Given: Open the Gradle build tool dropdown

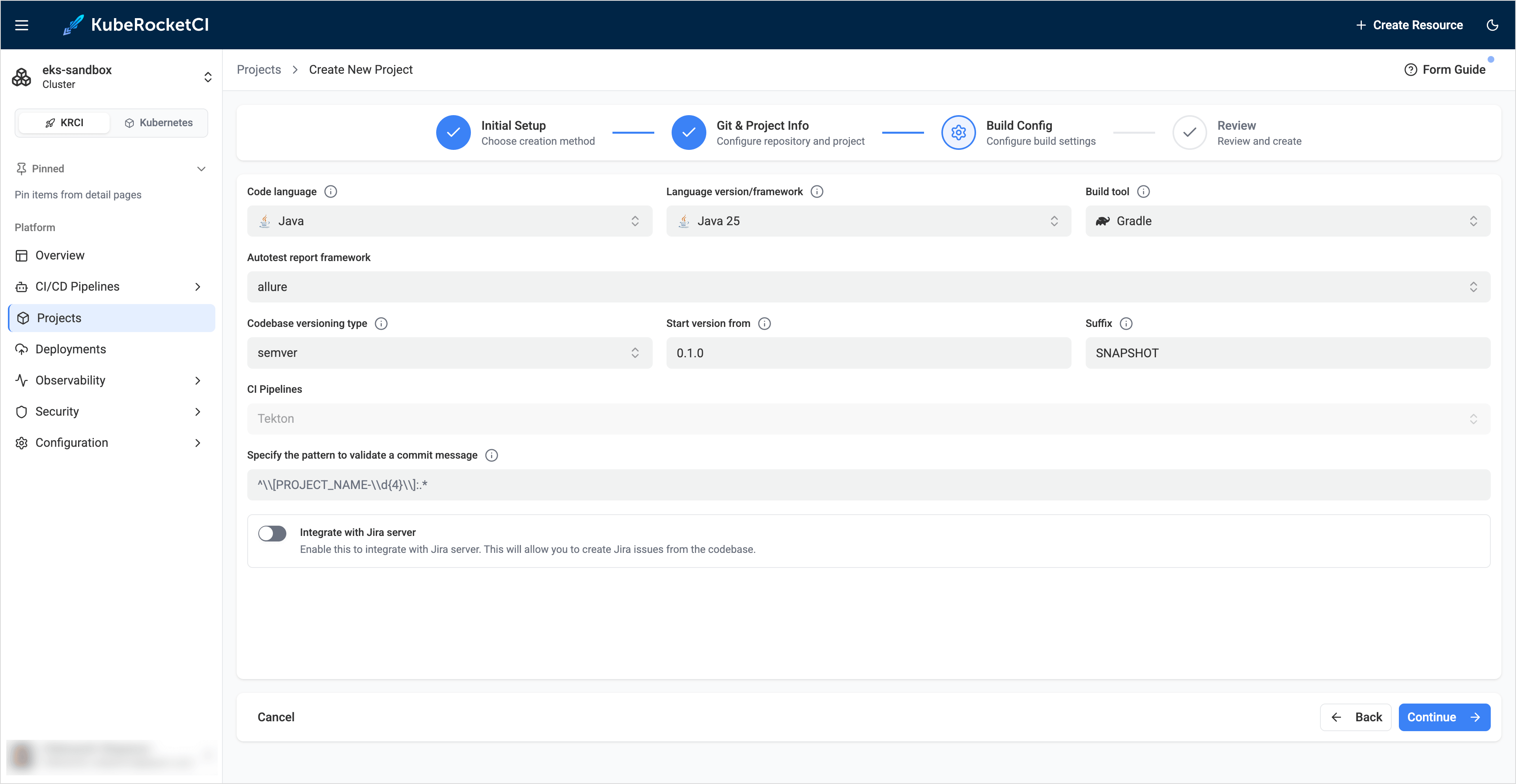Looking at the screenshot, I should coord(1288,221).
